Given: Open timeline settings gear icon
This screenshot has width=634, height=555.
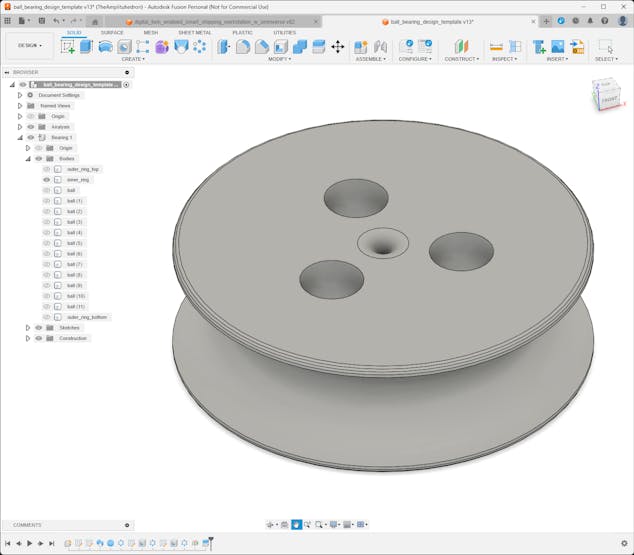Looking at the screenshot, I should tap(624, 543).
